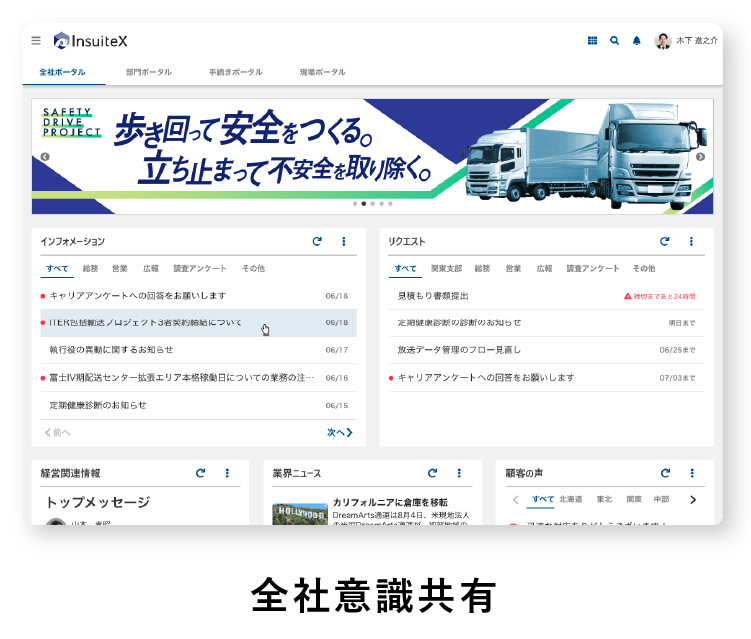
Task: Refresh the 業界ニュース panel
Action: [432, 473]
